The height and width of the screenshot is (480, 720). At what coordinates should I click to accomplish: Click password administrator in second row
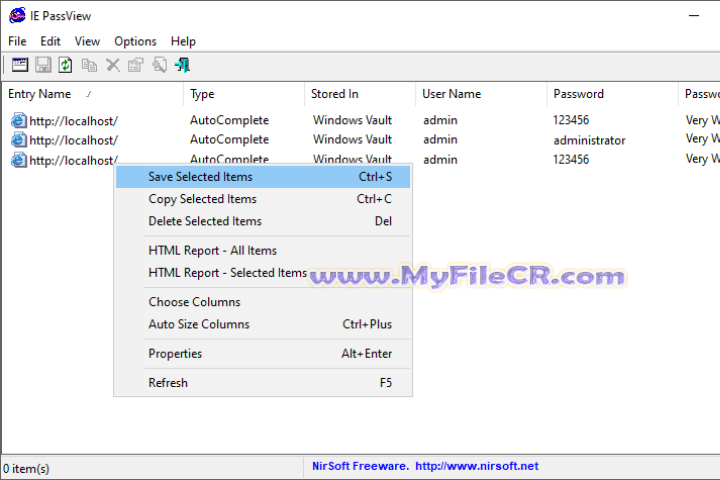pos(589,140)
